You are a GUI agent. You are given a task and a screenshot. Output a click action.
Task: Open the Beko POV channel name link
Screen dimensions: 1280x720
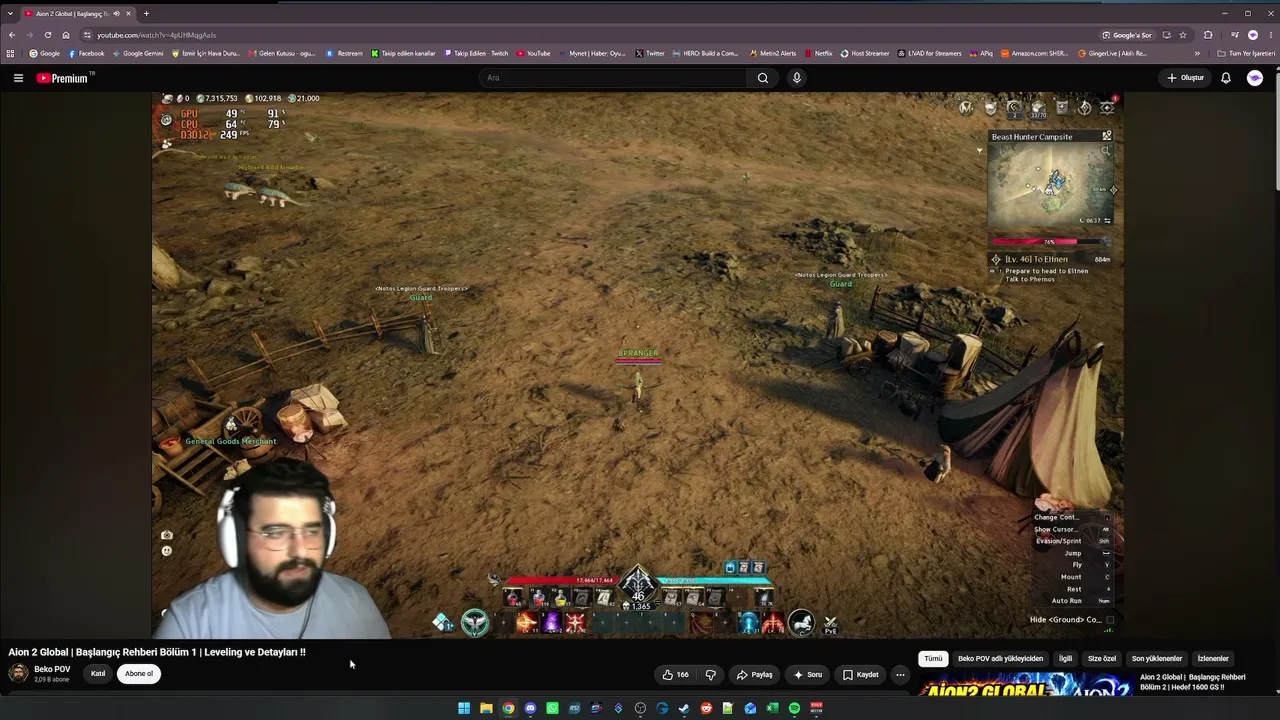click(x=52, y=669)
